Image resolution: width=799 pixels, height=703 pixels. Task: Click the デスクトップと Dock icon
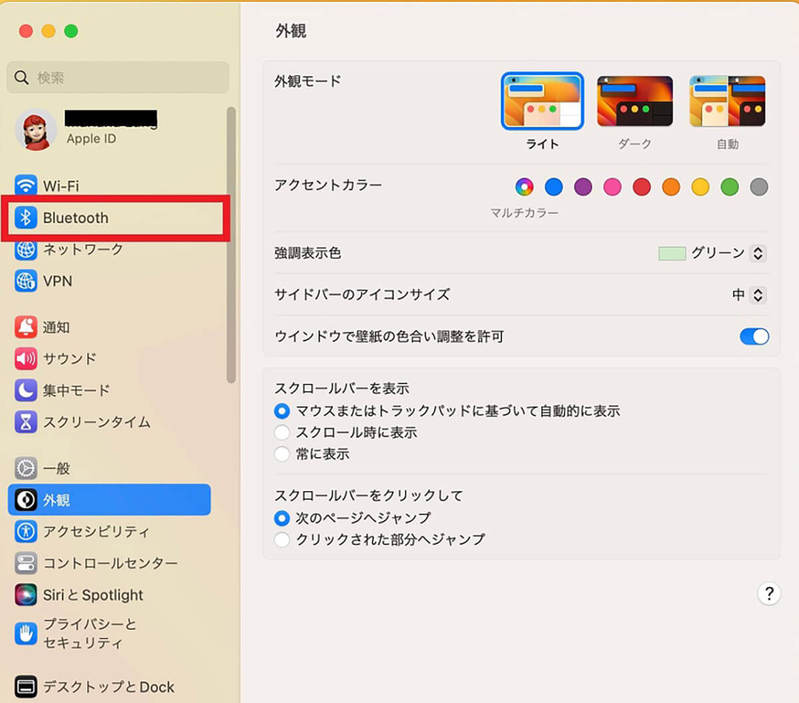click(x=25, y=687)
